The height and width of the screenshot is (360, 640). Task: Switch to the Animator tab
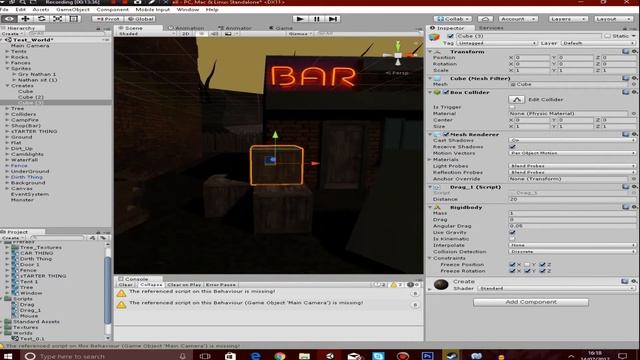[235, 28]
